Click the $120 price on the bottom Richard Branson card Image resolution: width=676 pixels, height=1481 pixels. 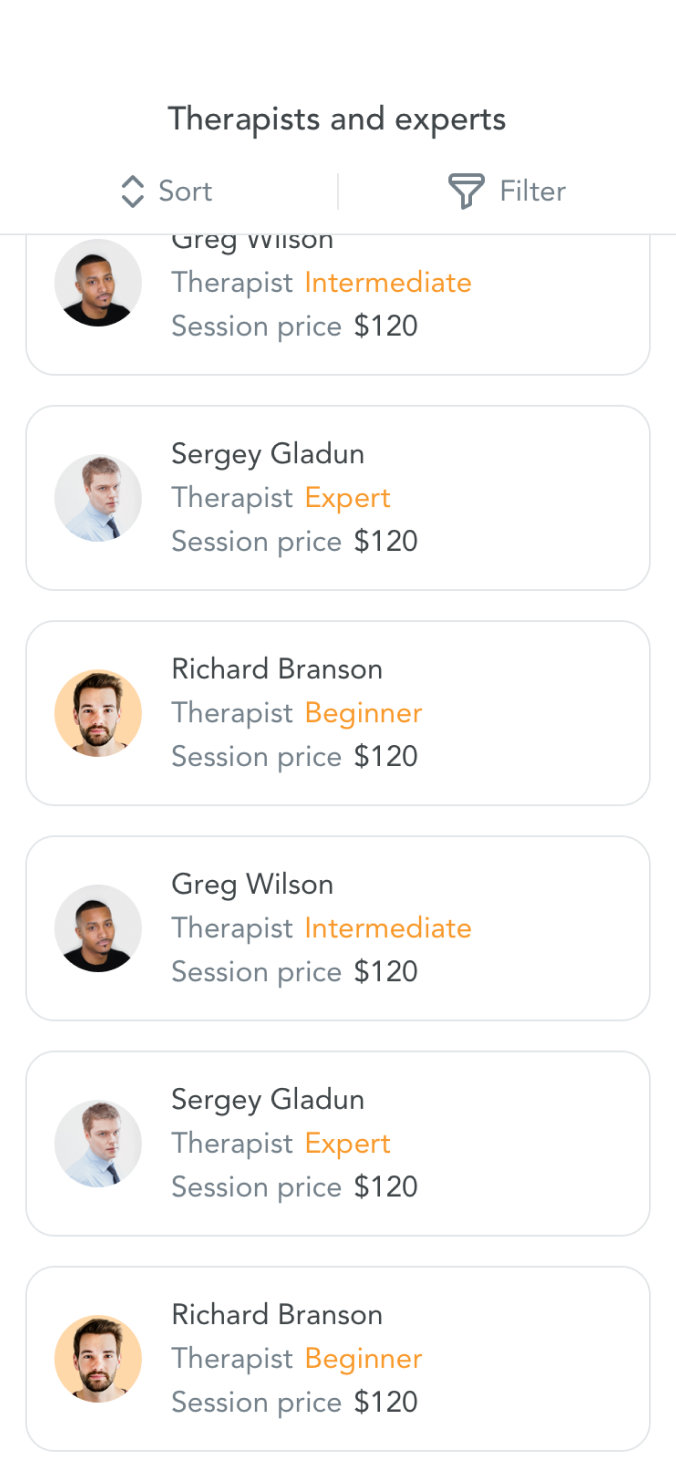pos(385,1402)
